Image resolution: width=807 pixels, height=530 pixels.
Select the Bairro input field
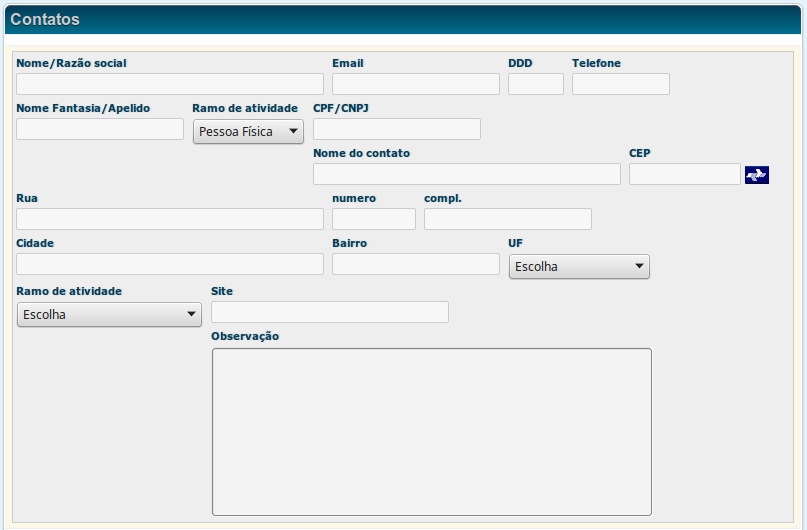(415, 264)
